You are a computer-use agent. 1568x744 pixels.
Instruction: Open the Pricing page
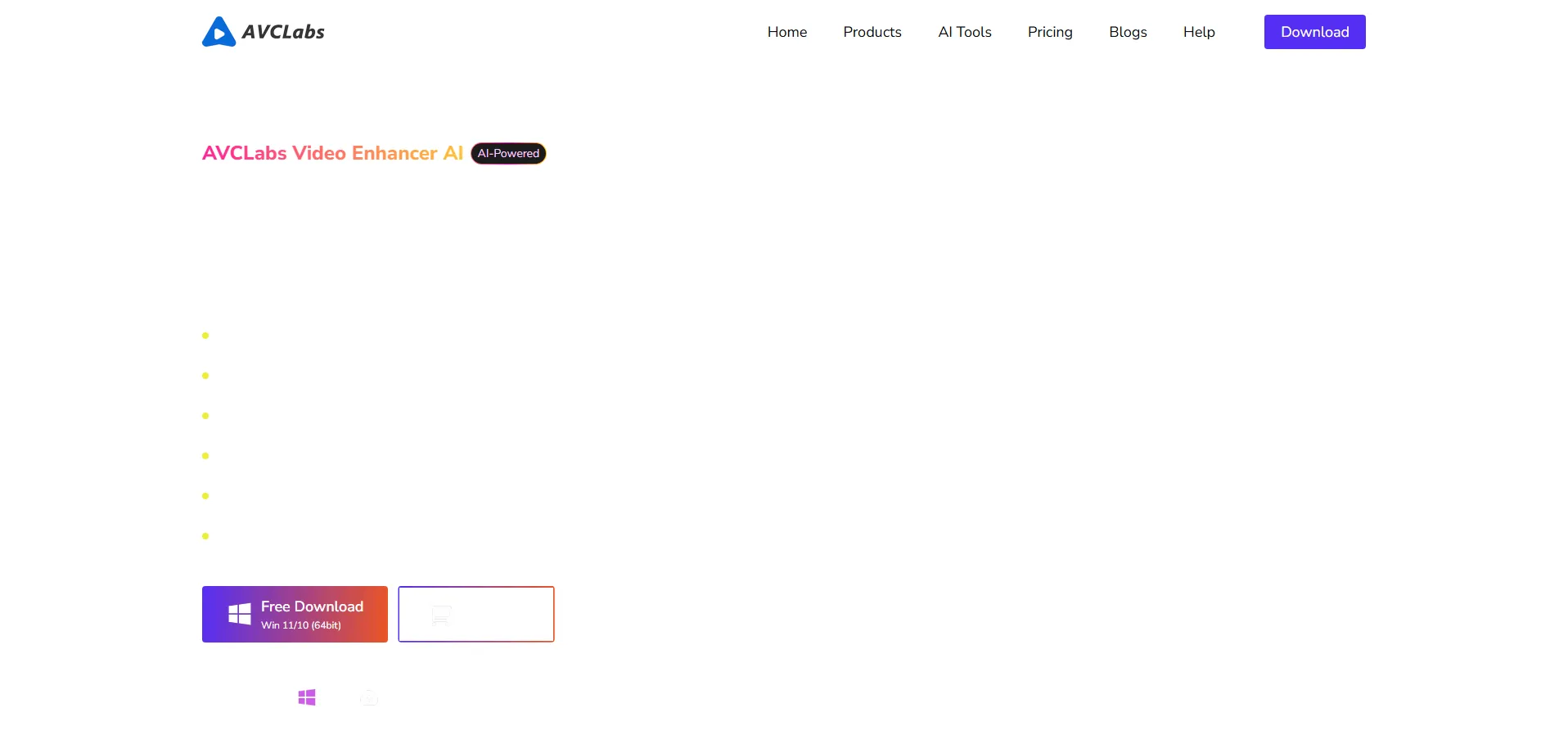click(1049, 32)
